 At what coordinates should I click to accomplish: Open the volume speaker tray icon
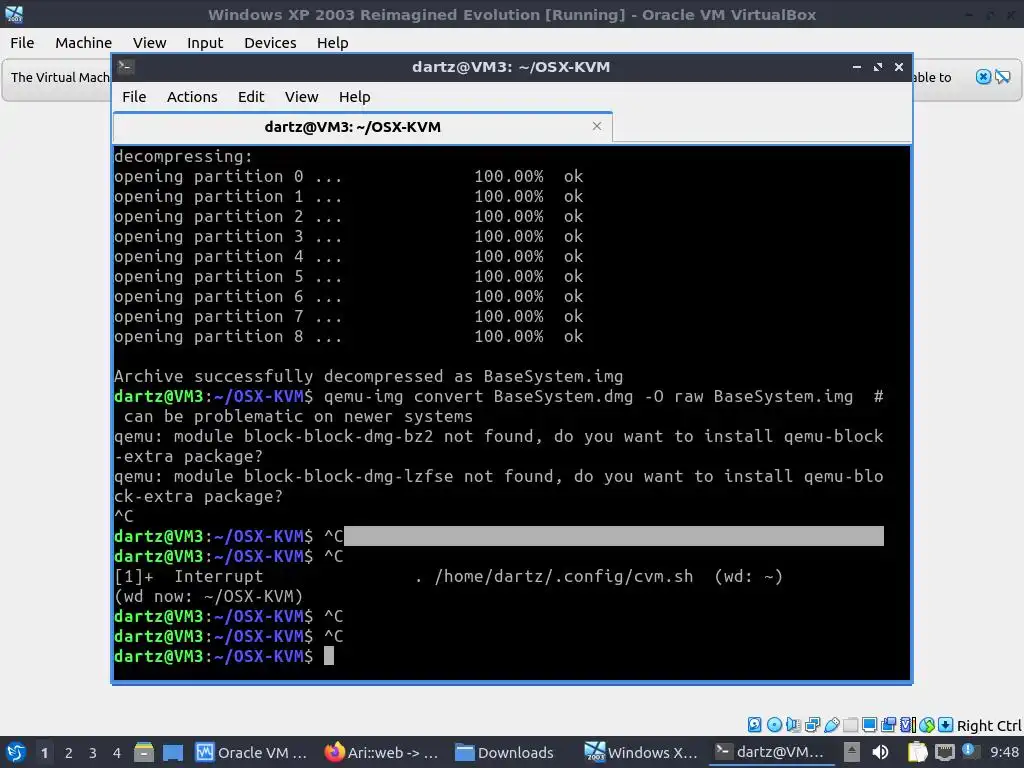coord(880,752)
